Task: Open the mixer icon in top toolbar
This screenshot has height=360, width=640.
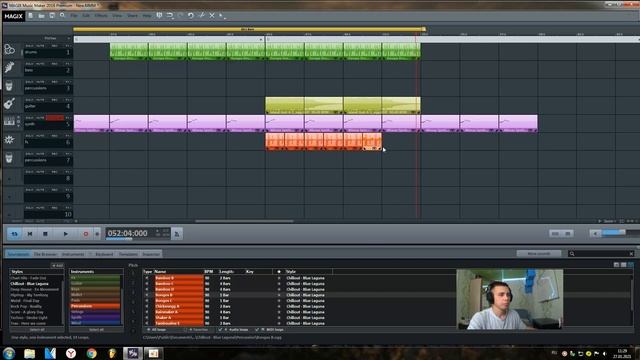Action: click(159, 16)
